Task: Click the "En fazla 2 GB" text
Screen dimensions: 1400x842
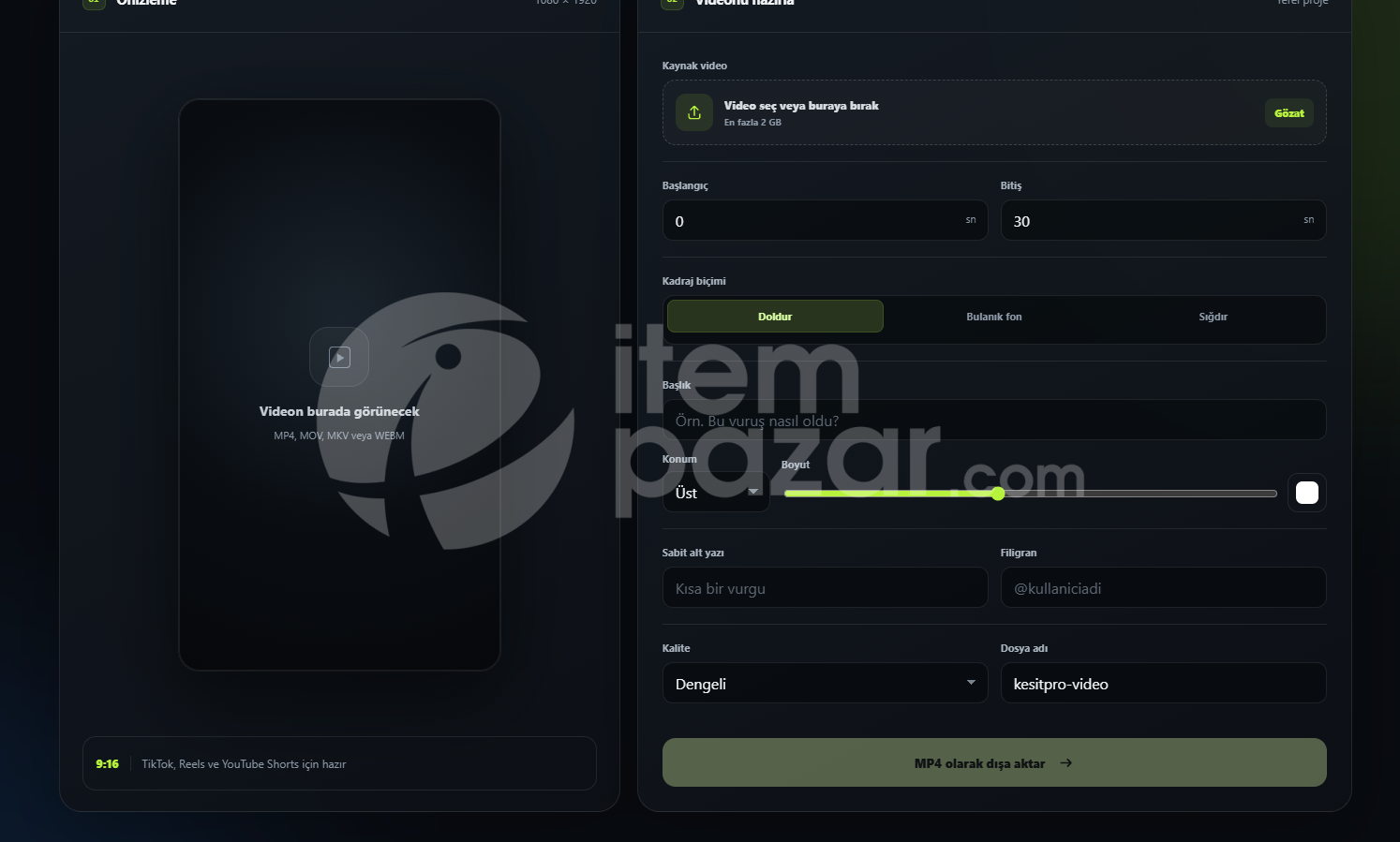Action: click(752, 123)
